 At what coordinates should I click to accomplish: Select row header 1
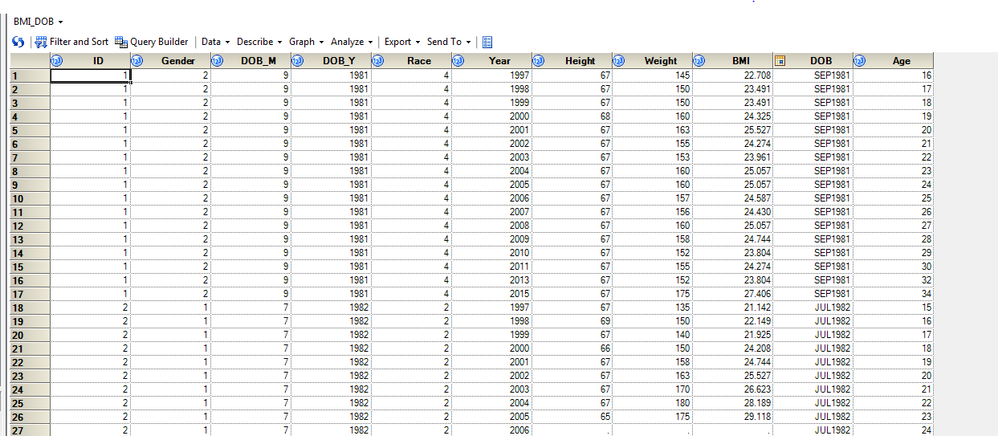30,75
